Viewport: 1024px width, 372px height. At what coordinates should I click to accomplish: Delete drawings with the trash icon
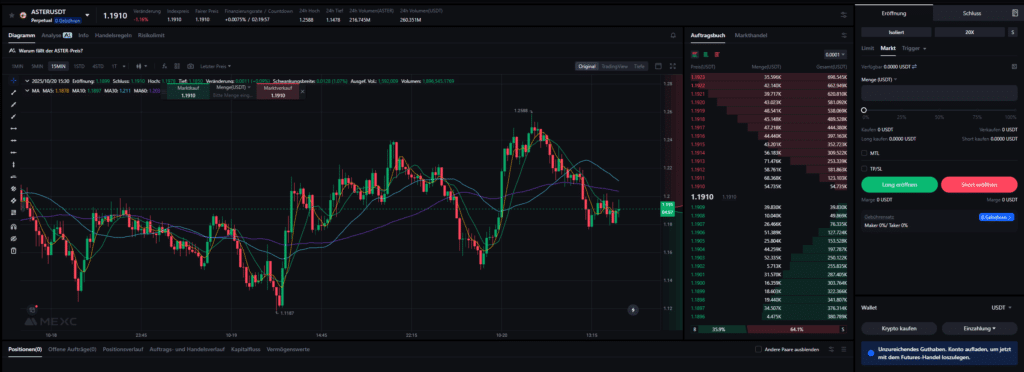point(13,251)
